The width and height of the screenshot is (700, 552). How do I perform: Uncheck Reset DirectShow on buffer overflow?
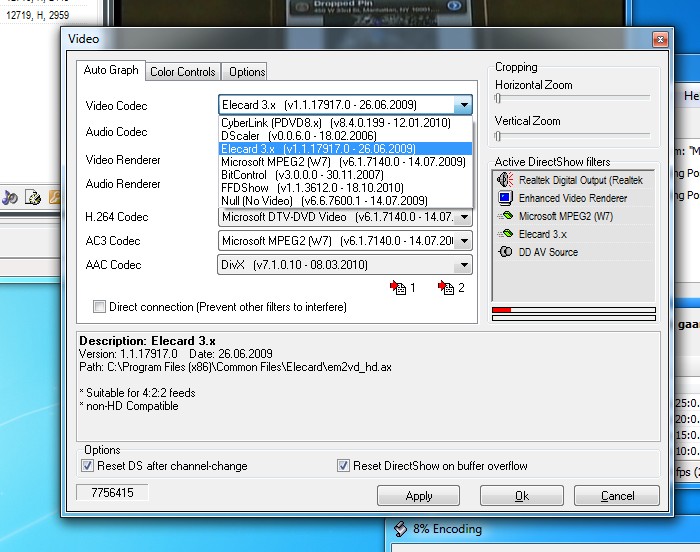point(343,466)
